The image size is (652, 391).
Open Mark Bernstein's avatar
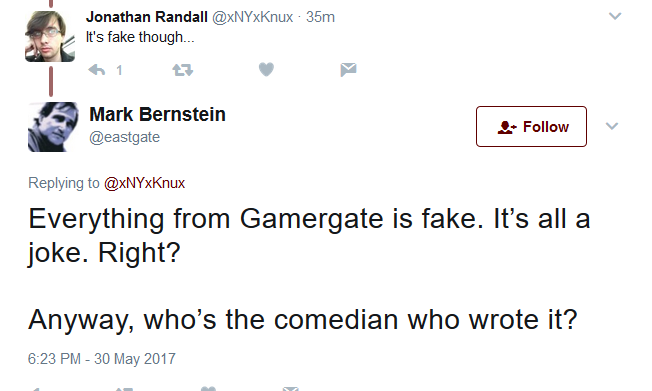click(x=53, y=127)
